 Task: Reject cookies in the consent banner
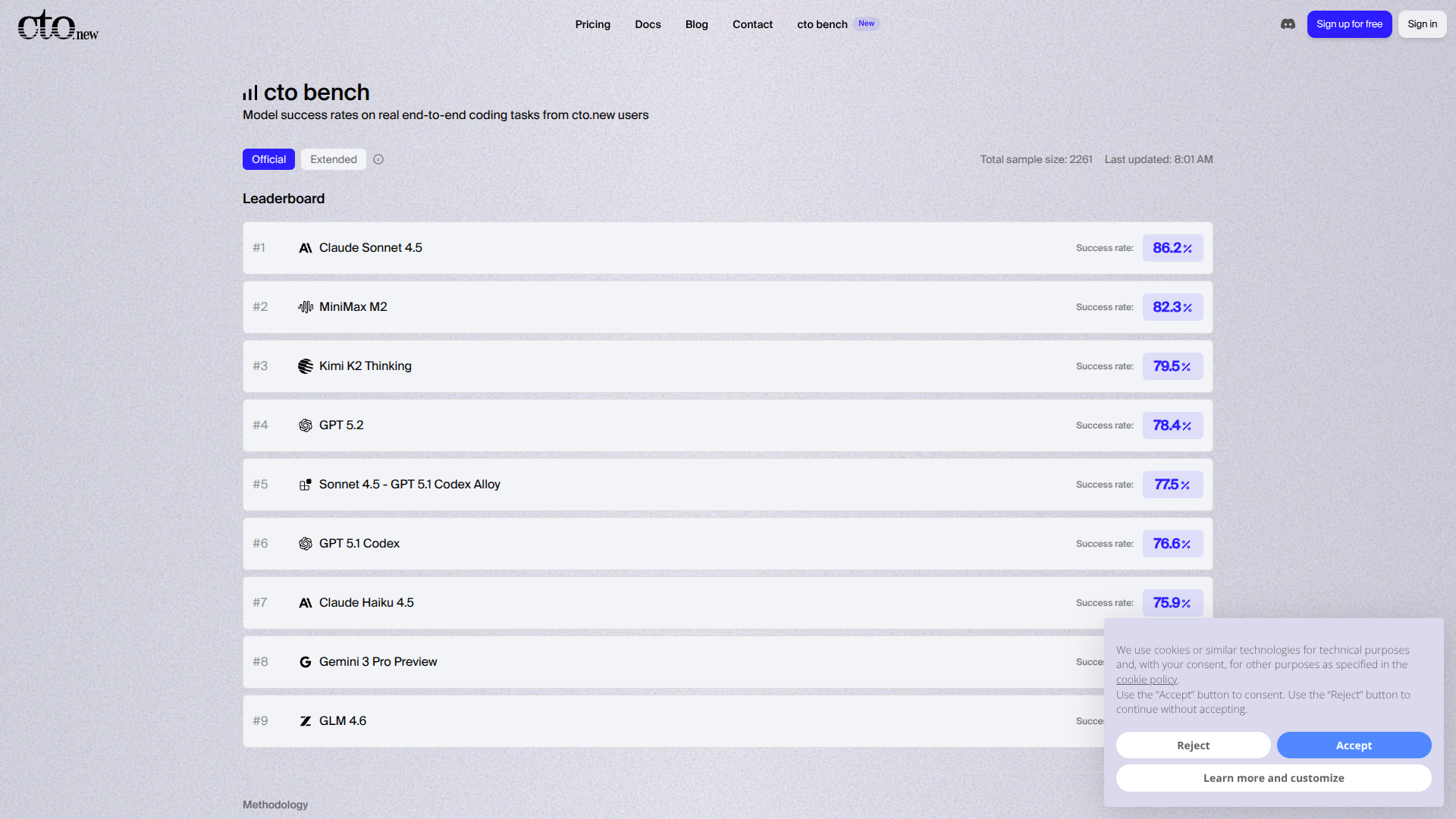[x=1193, y=745]
